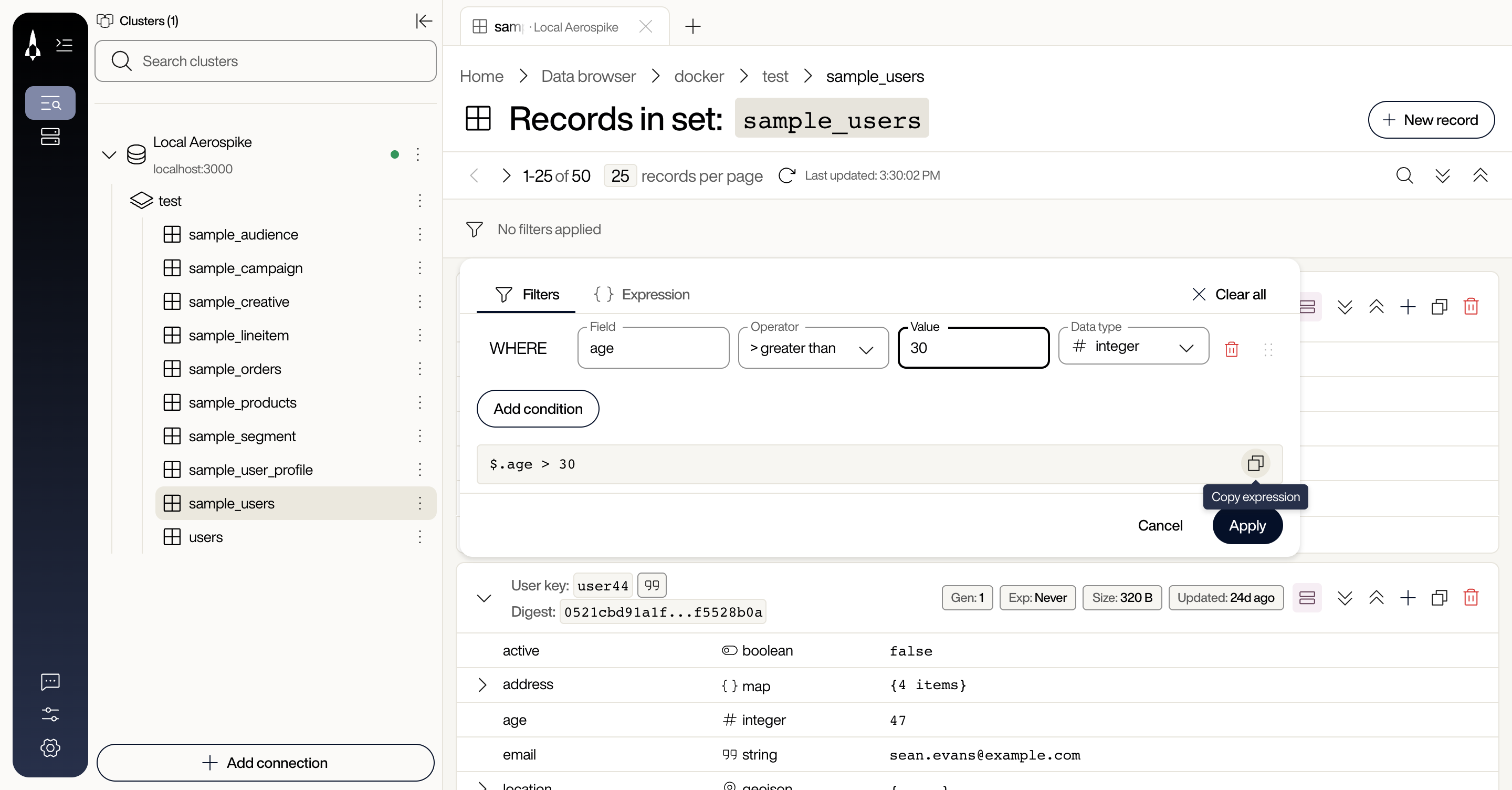Select the data browser sidebar icon

[x=50, y=103]
